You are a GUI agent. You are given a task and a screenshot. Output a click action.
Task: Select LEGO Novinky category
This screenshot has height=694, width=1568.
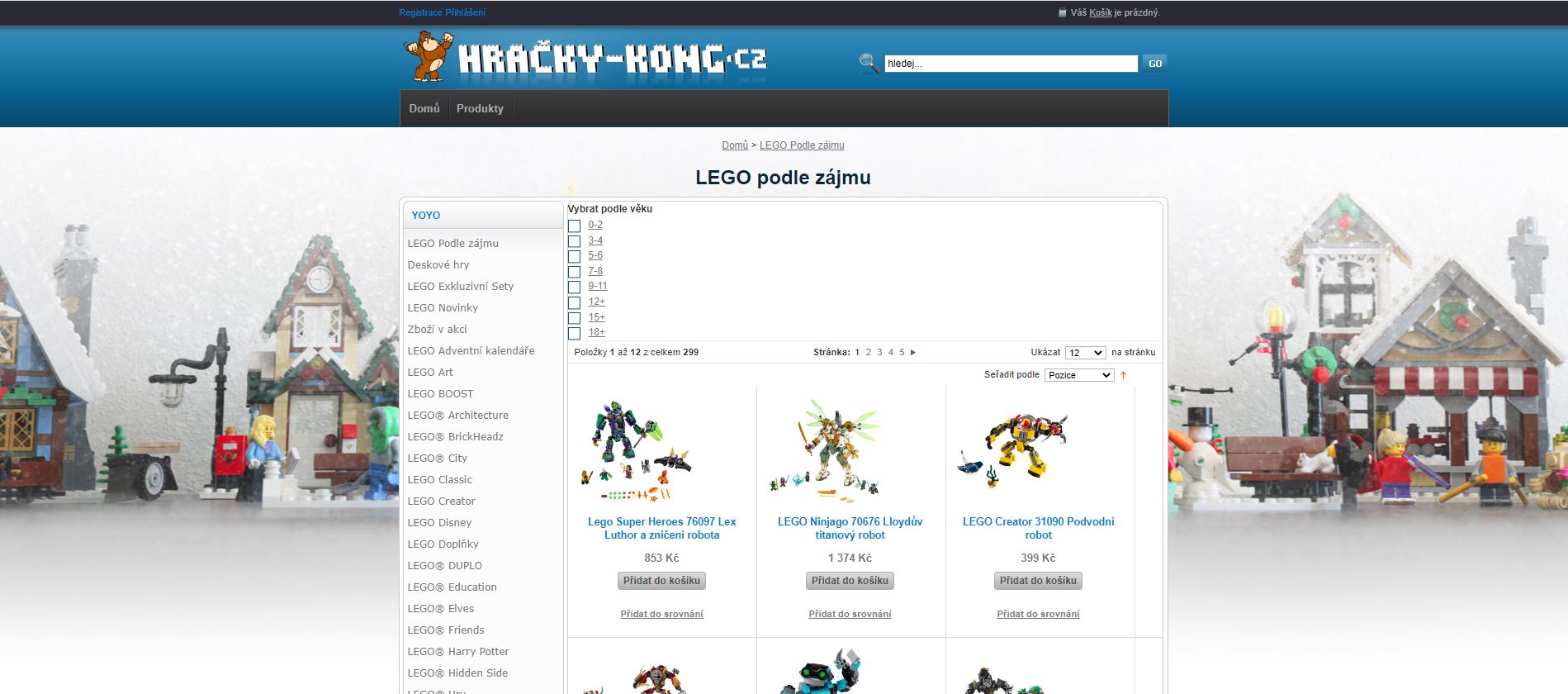(x=443, y=307)
